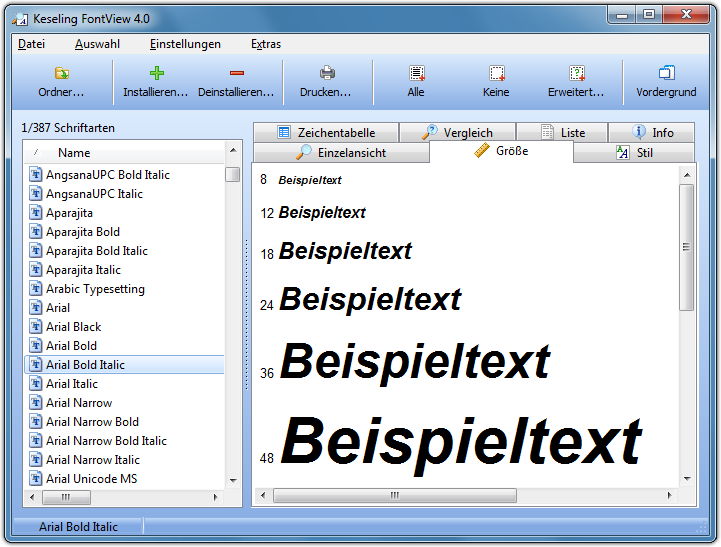The width and height of the screenshot is (721, 547).
Task: Sort font list by Name column header
Action: (74, 153)
